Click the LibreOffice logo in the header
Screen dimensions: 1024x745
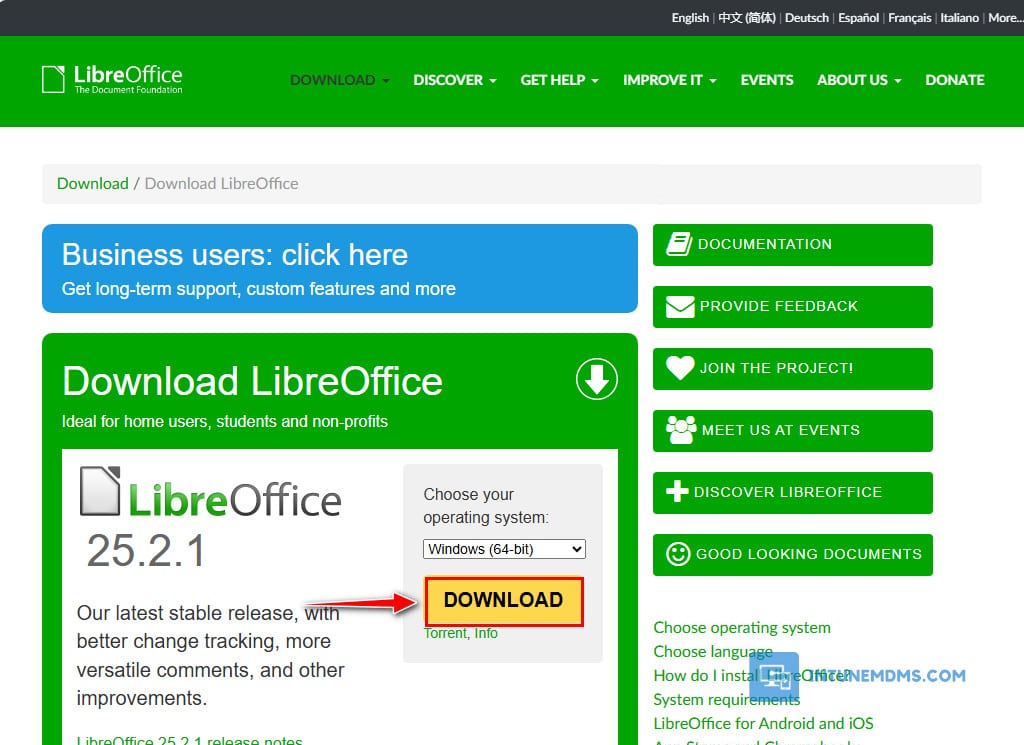[112, 80]
